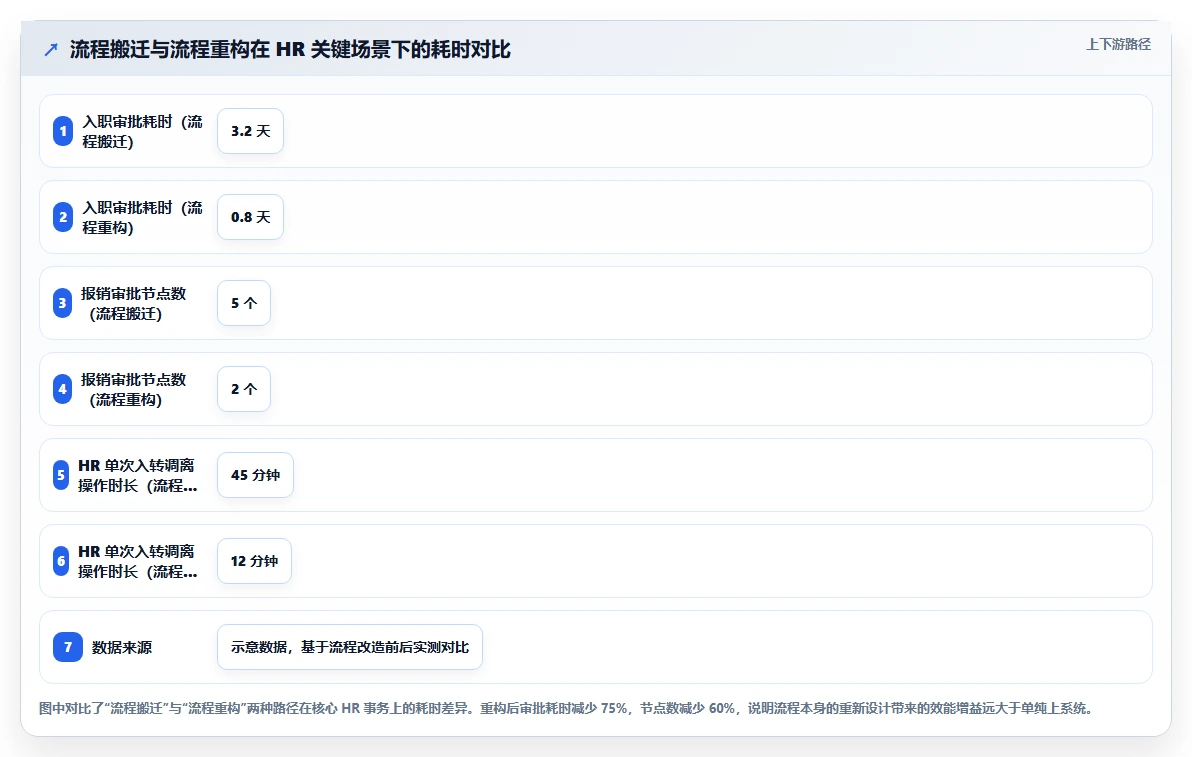
Task: Select the 5 个 value chip
Action: (x=244, y=302)
